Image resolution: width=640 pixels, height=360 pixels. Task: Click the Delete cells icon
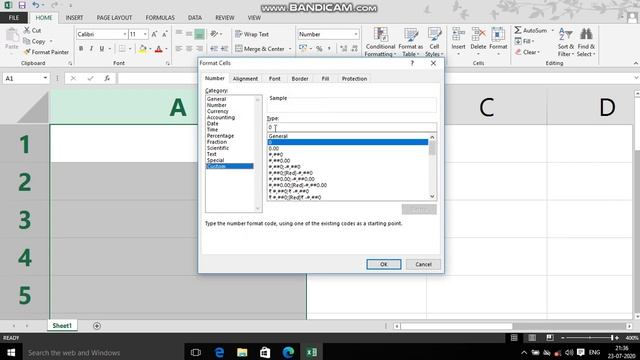click(x=478, y=35)
